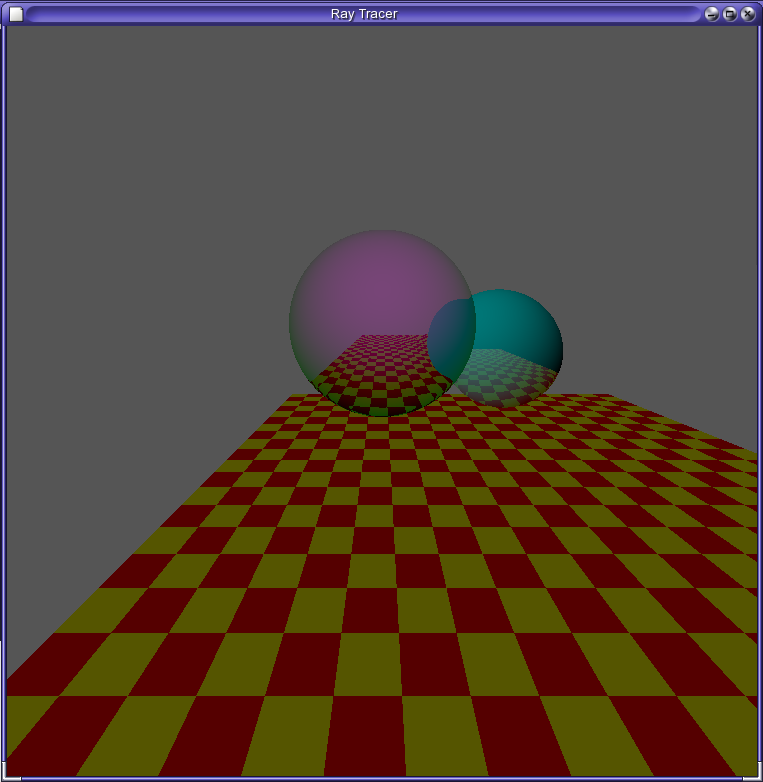
Task: Minimize the Ray Tracer window
Action: click(x=712, y=14)
